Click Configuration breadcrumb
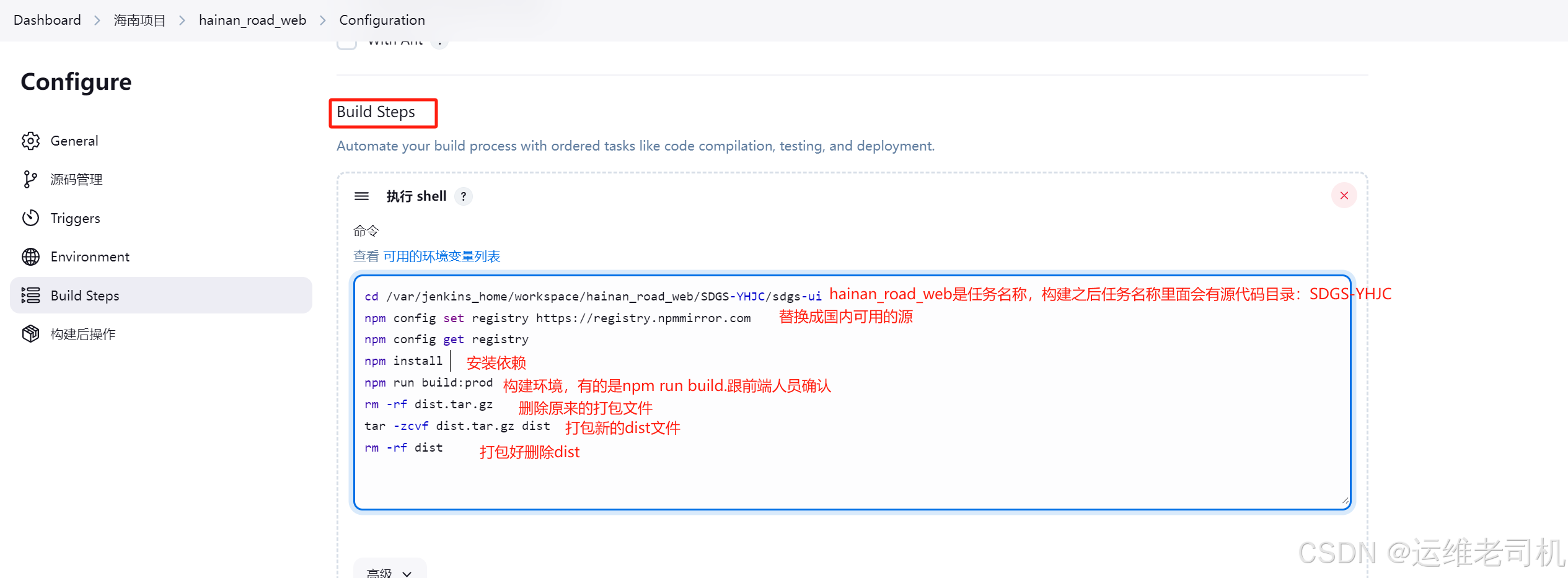Viewport: 1568px width, 578px height. point(382,20)
